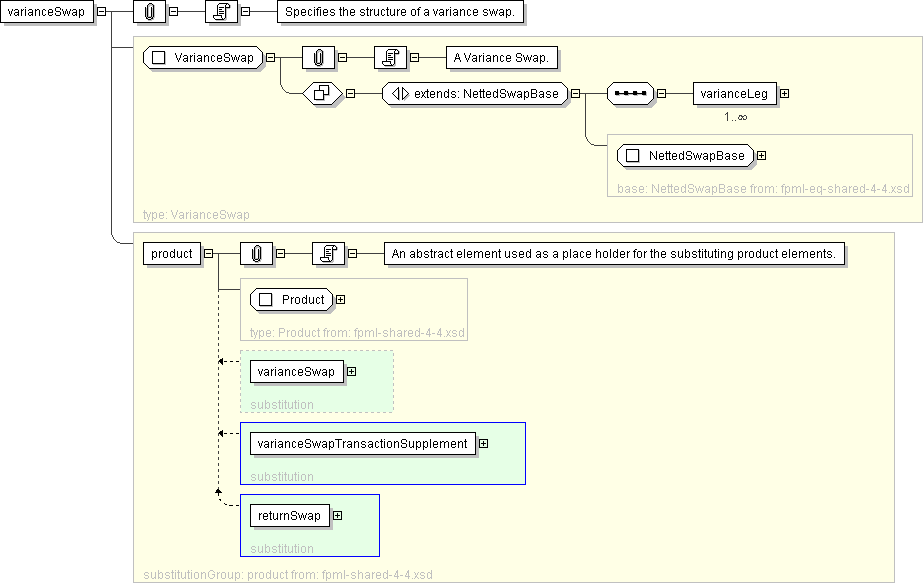Image resolution: width=924 pixels, height=584 pixels.
Task: Click the attachment icon in the product row
Action: click(255, 254)
